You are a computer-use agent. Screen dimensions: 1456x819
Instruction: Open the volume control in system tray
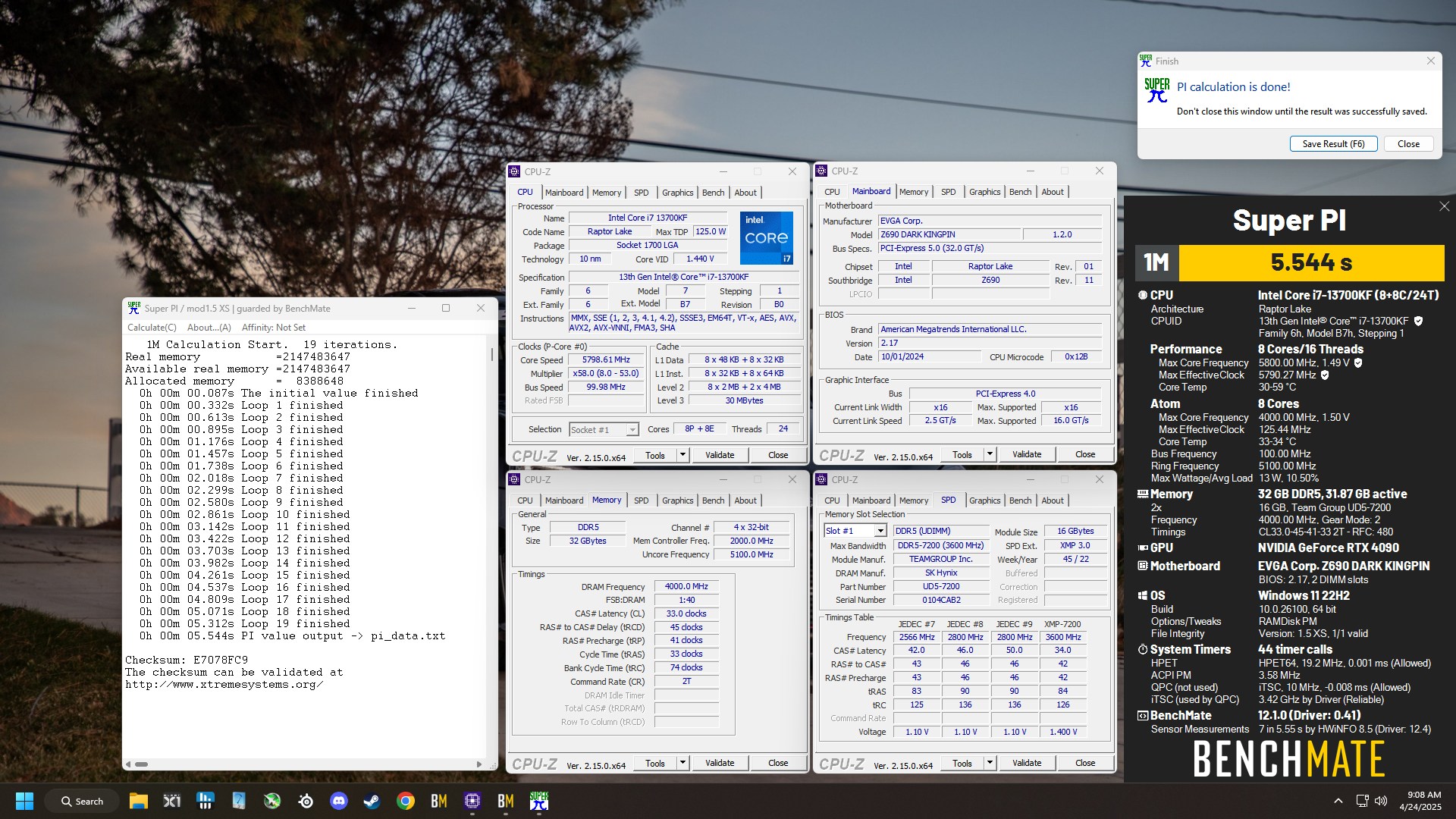click(x=1381, y=801)
